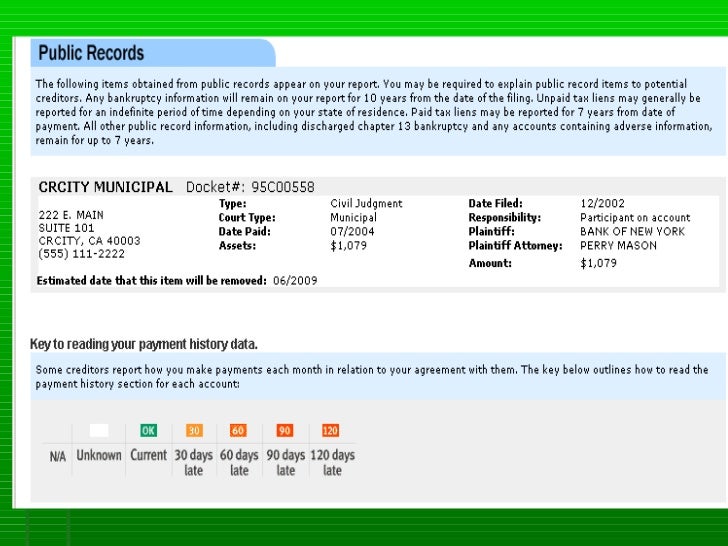
Task: Click the estimated removal date 06/2009
Action: [x=295, y=280]
